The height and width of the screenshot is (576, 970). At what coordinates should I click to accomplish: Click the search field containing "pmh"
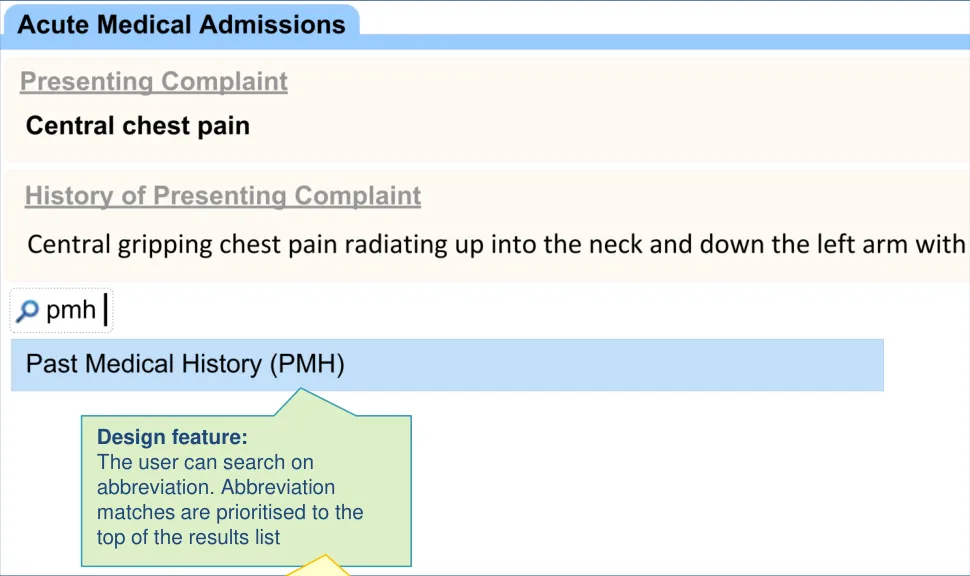72,311
